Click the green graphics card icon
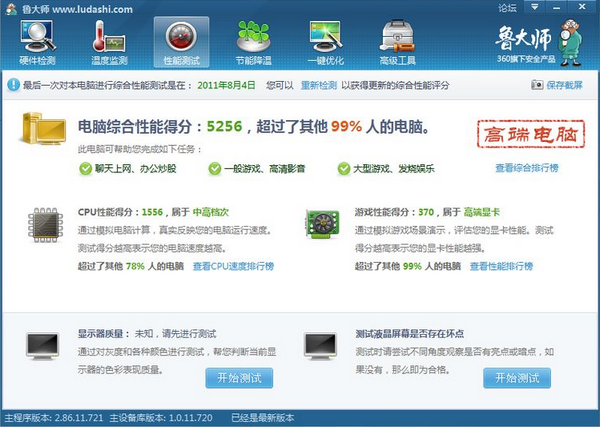600x427 pixels. [322, 224]
